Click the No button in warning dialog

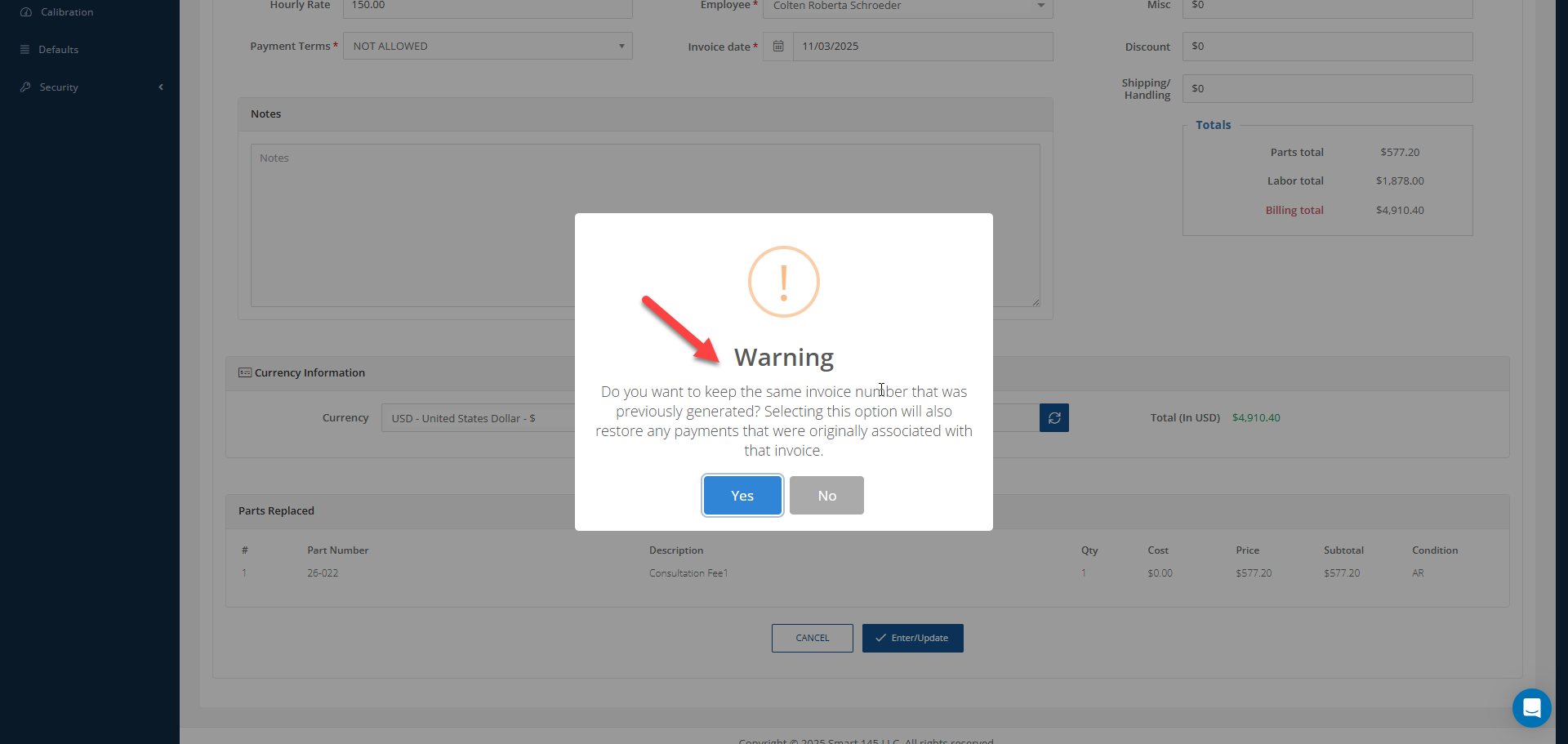click(826, 496)
